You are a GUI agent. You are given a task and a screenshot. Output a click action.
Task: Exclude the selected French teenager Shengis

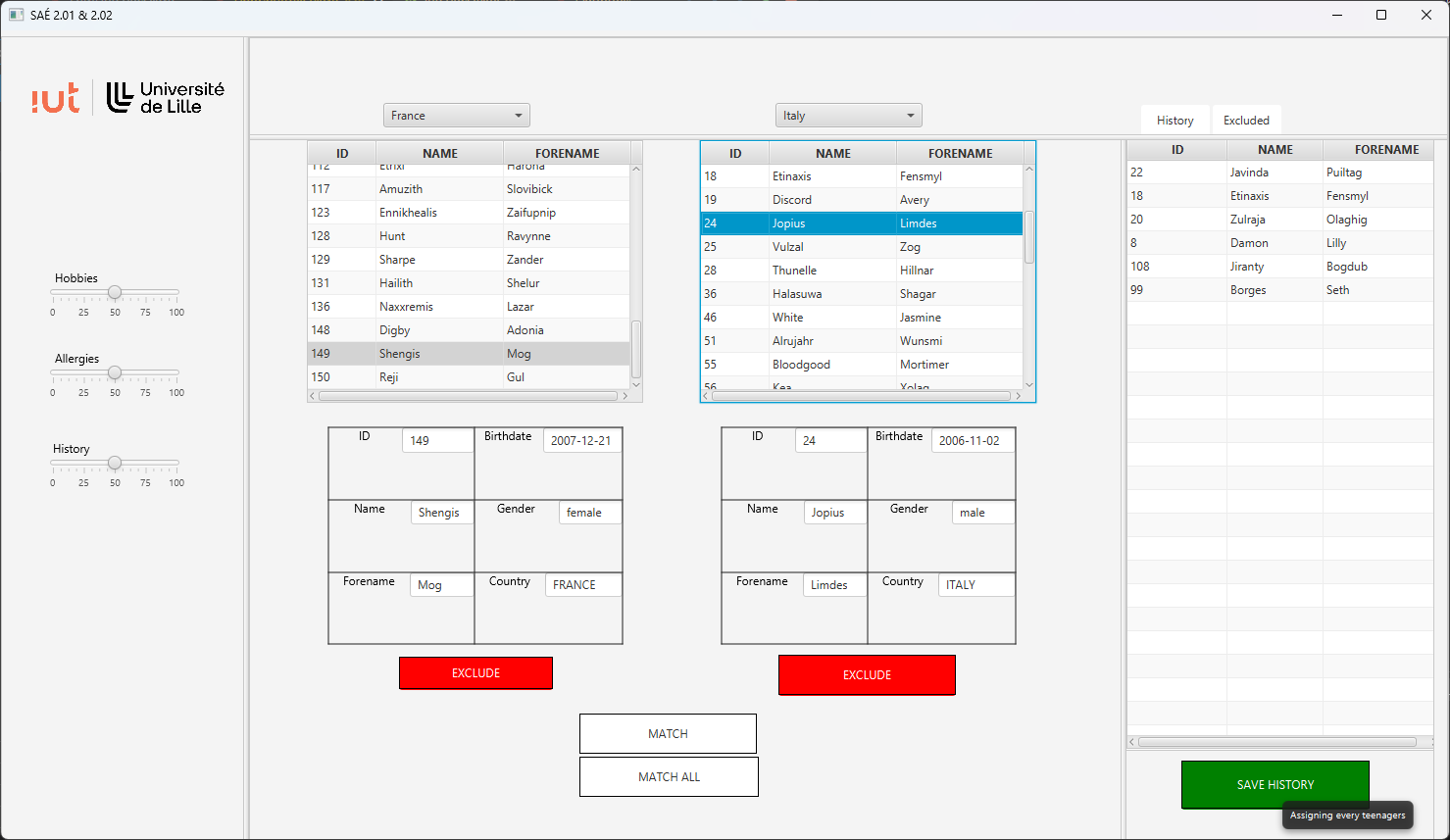(475, 672)
